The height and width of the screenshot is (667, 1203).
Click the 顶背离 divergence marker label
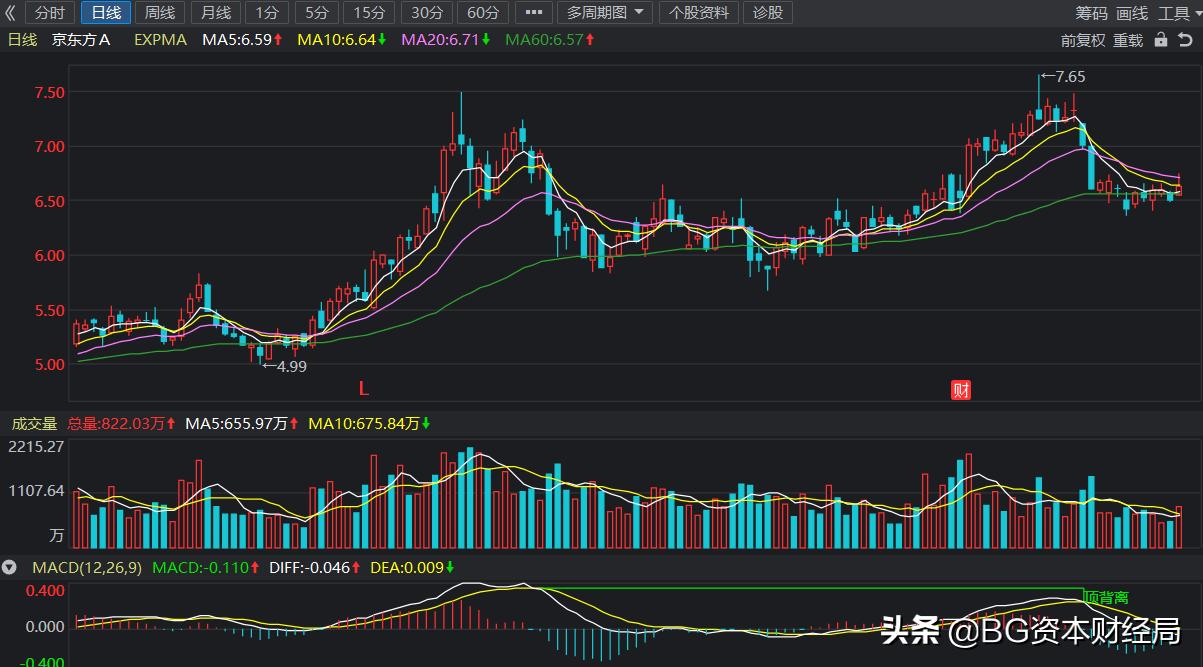click(x=1107, y=596)
